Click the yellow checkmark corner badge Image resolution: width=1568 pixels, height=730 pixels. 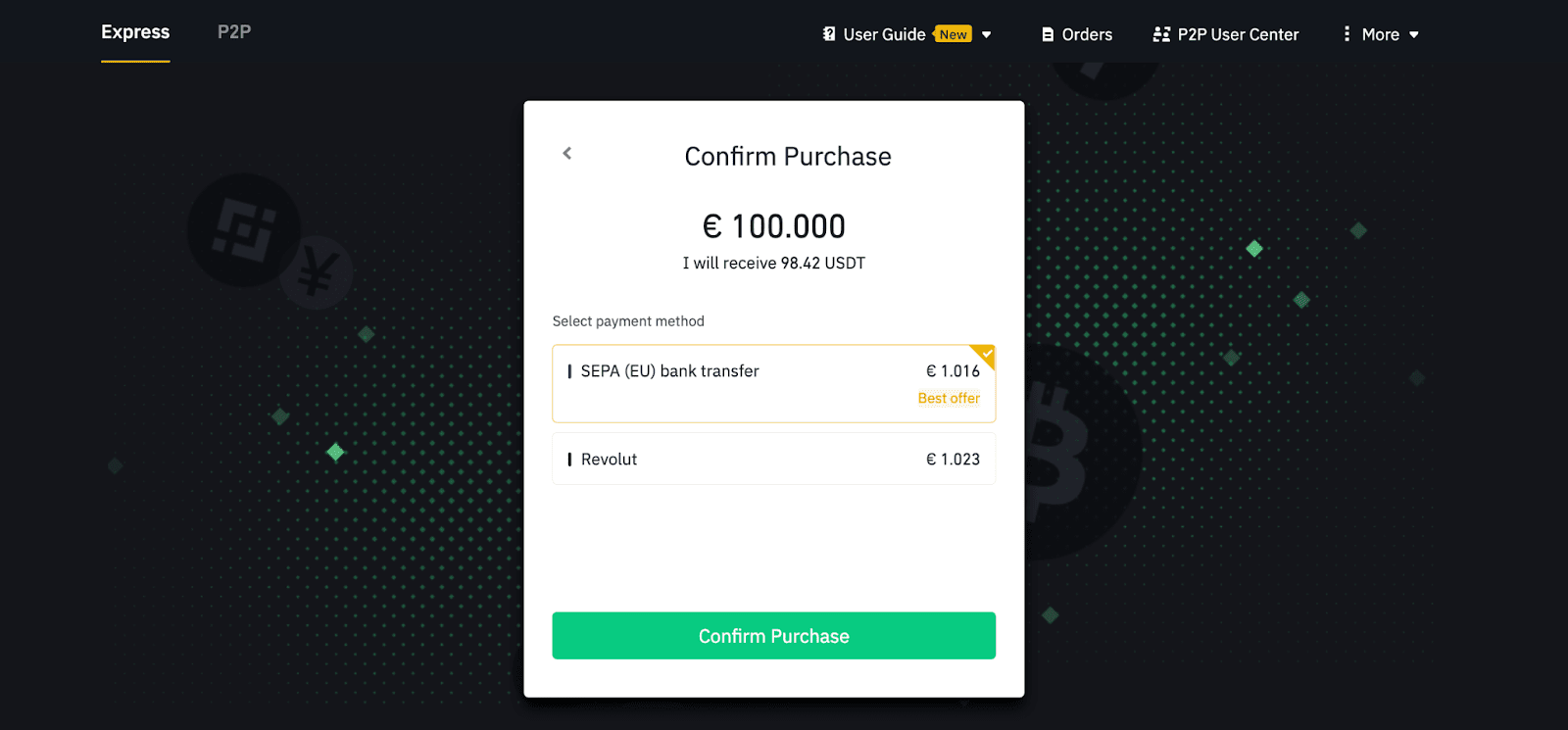pyautogui.click(x=986, y=354)
